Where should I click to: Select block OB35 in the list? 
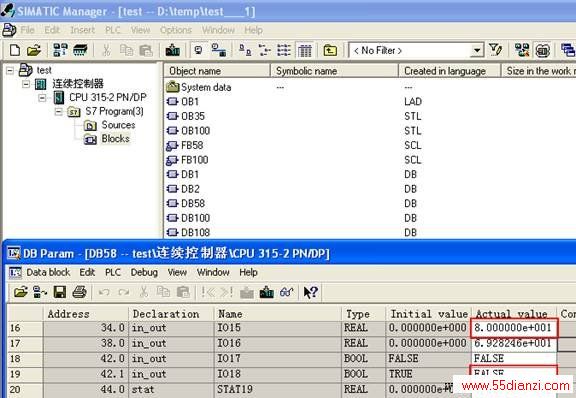click(186, 116)
